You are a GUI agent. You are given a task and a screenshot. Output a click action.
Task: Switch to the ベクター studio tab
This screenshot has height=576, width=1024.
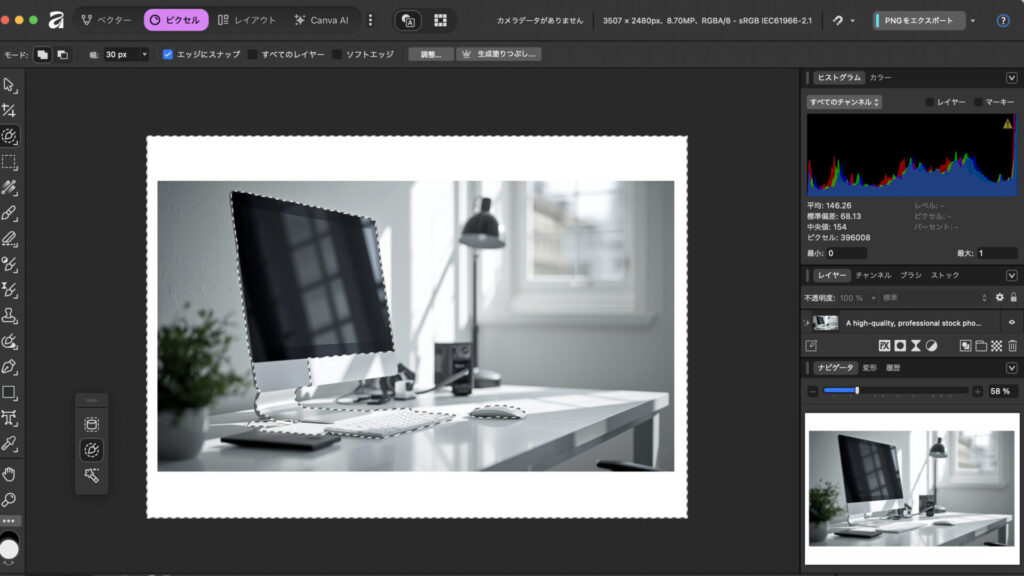[x=106, y=20]
